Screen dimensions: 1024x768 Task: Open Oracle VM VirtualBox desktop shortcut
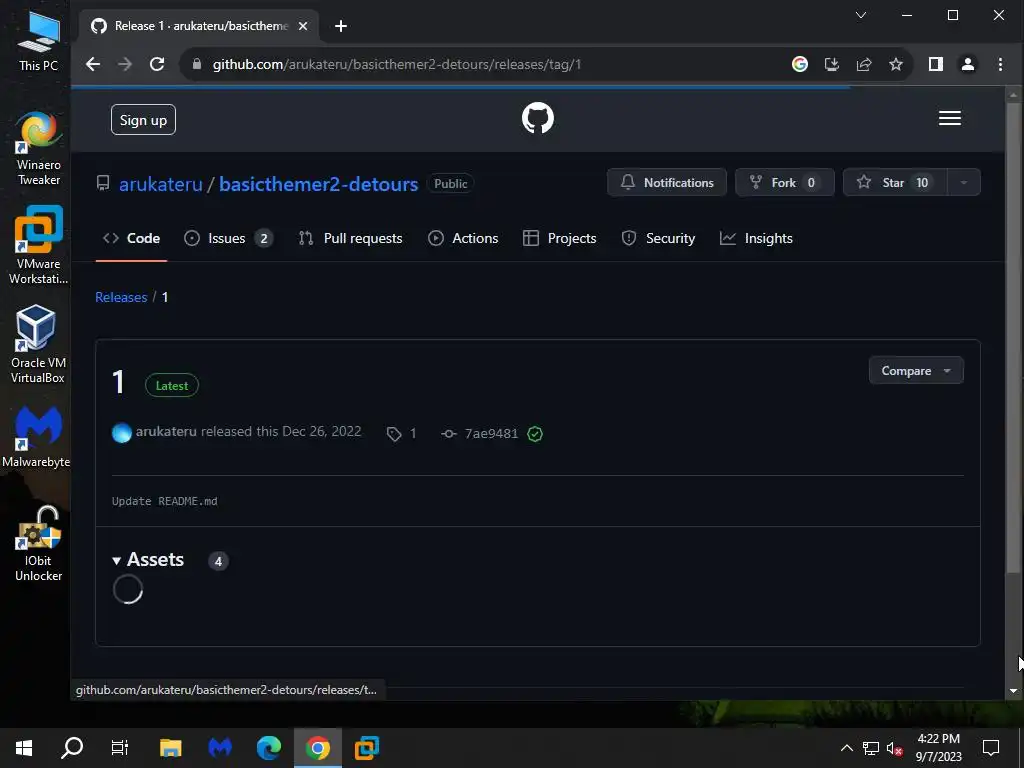point(38,345)
